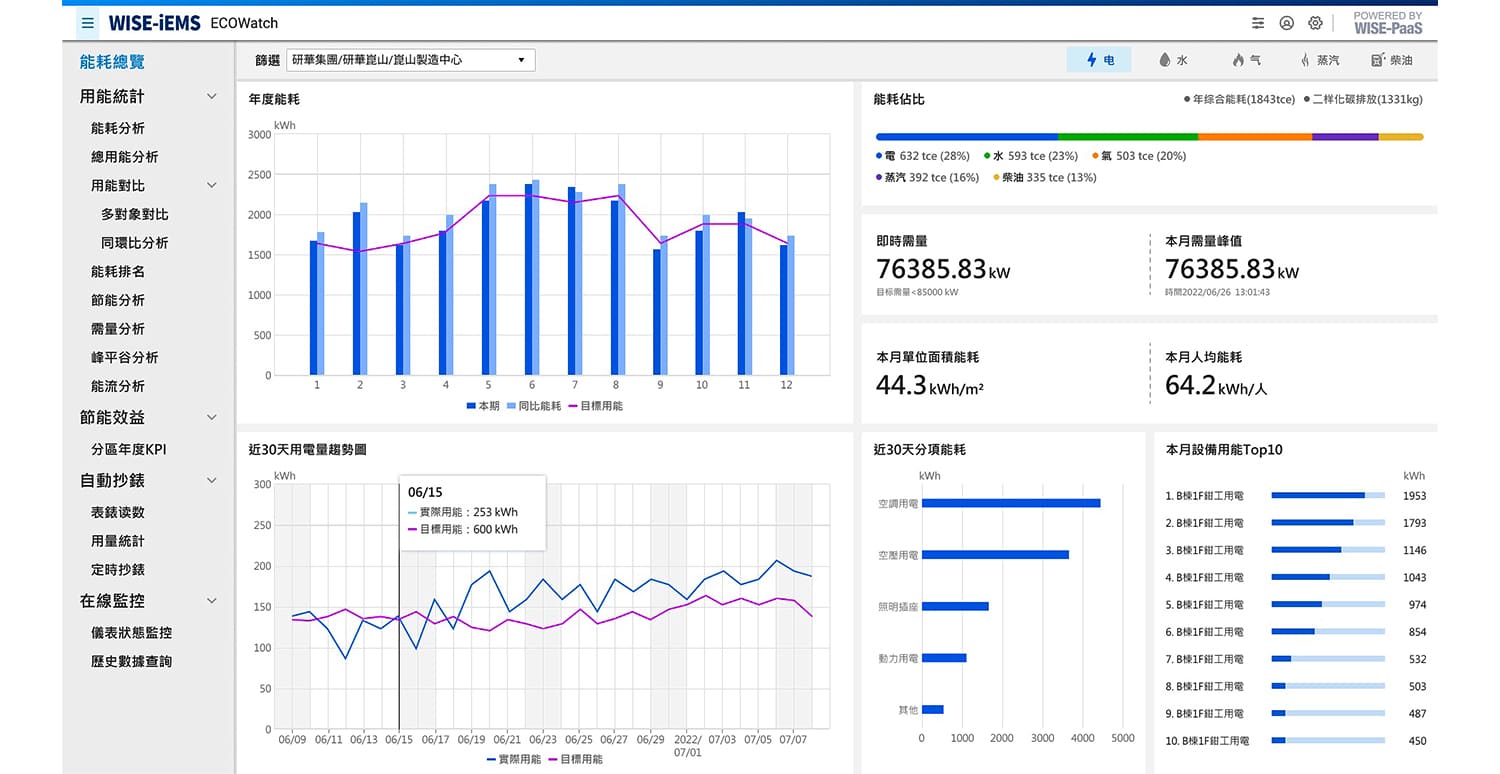Open 定時抄錶 in sidebar
1500x774 pixels.
pos(117,569)
